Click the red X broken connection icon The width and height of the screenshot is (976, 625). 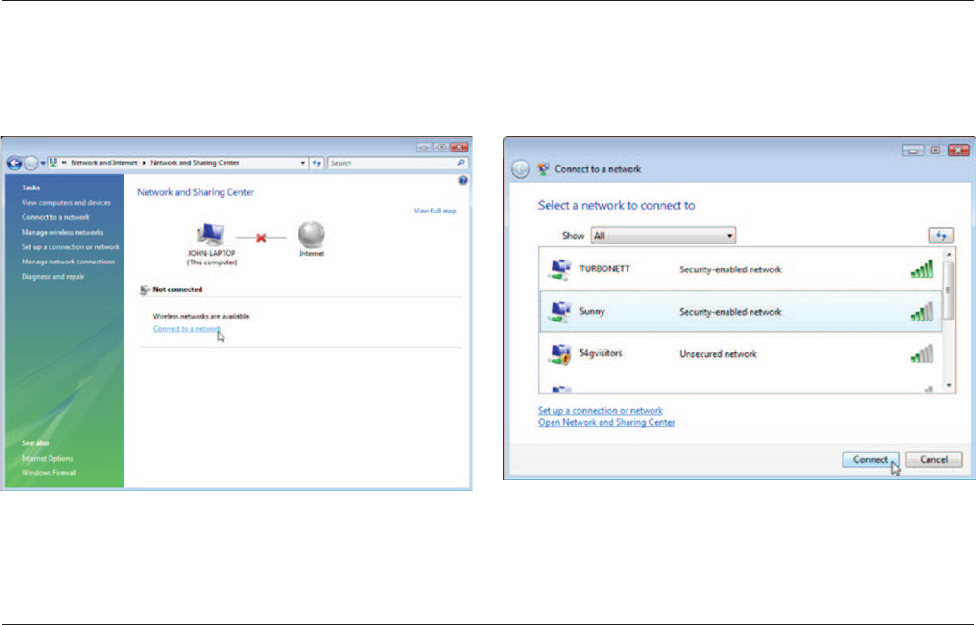click(261, 238)
